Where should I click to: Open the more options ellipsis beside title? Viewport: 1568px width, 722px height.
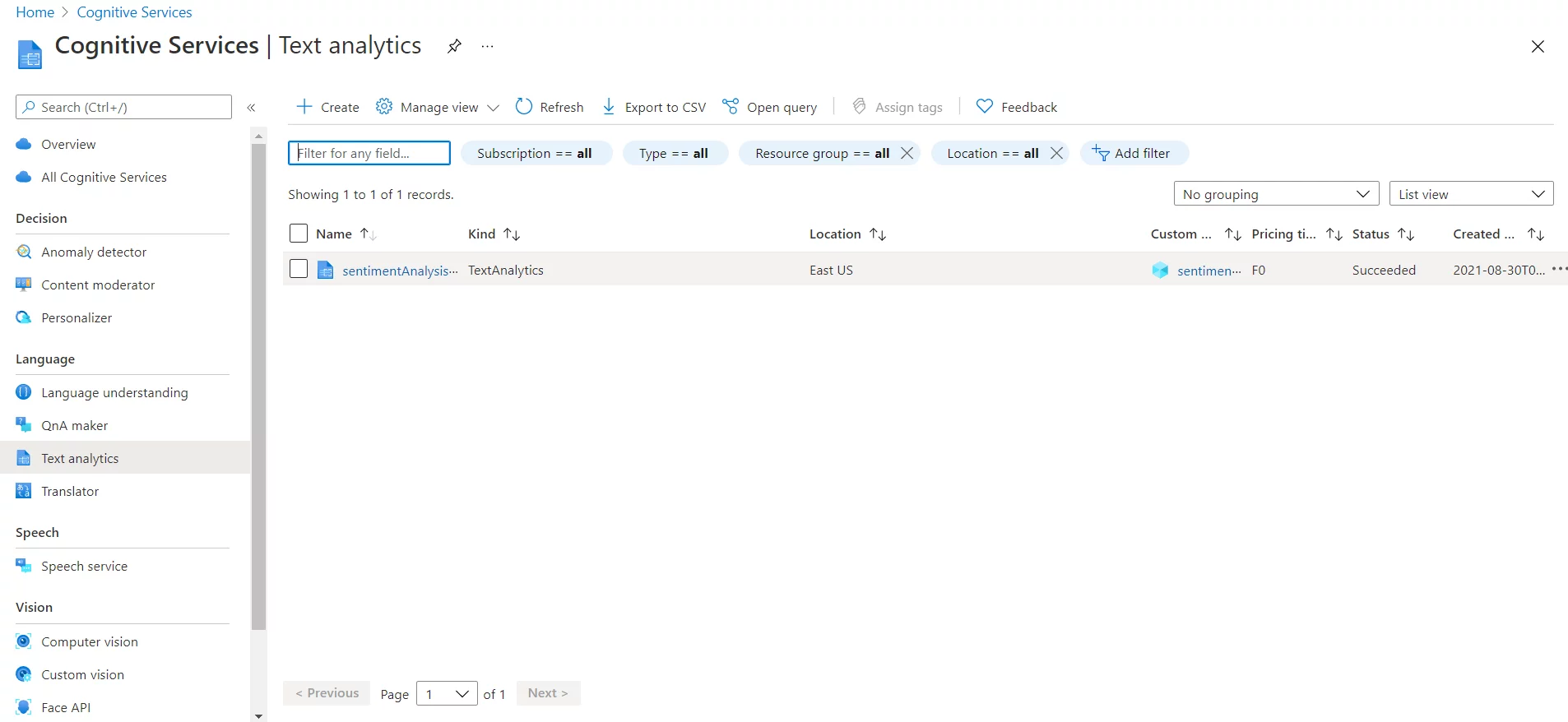click(488, 46)
